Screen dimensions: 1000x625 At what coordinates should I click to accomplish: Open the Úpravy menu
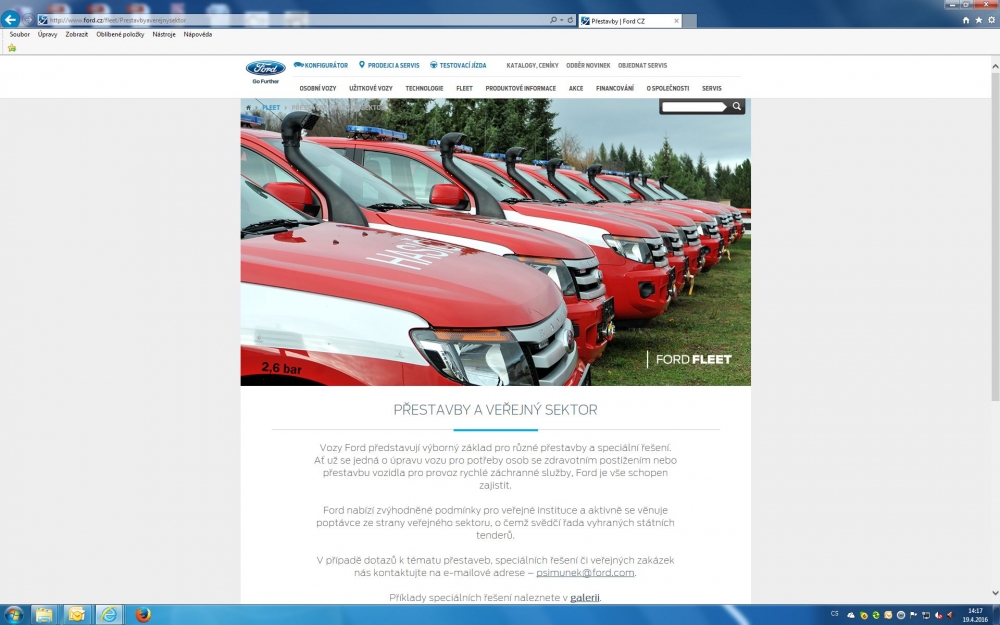(x=47, y=34)
